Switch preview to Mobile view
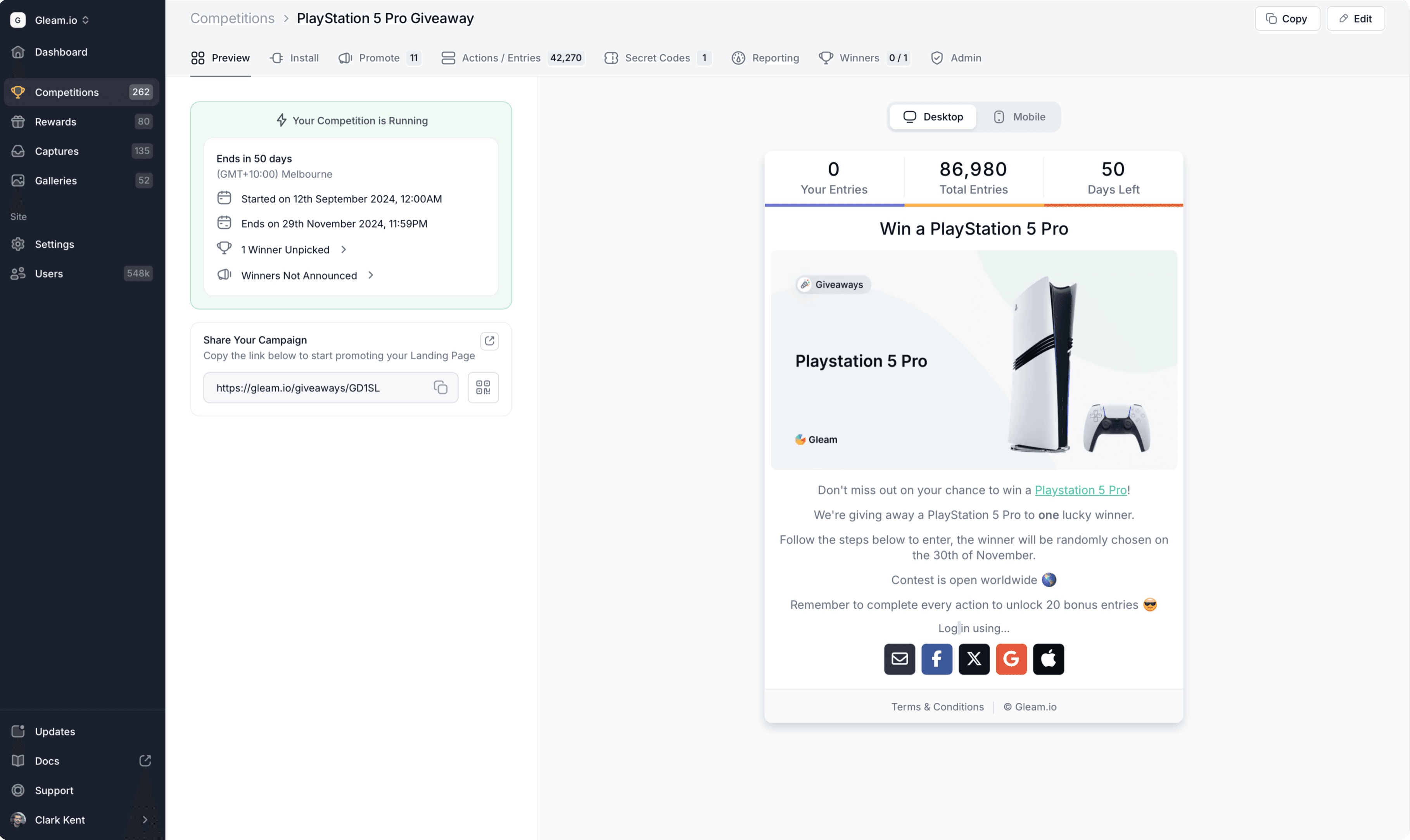This screenshot has width=1410, height=840. 1019,117
